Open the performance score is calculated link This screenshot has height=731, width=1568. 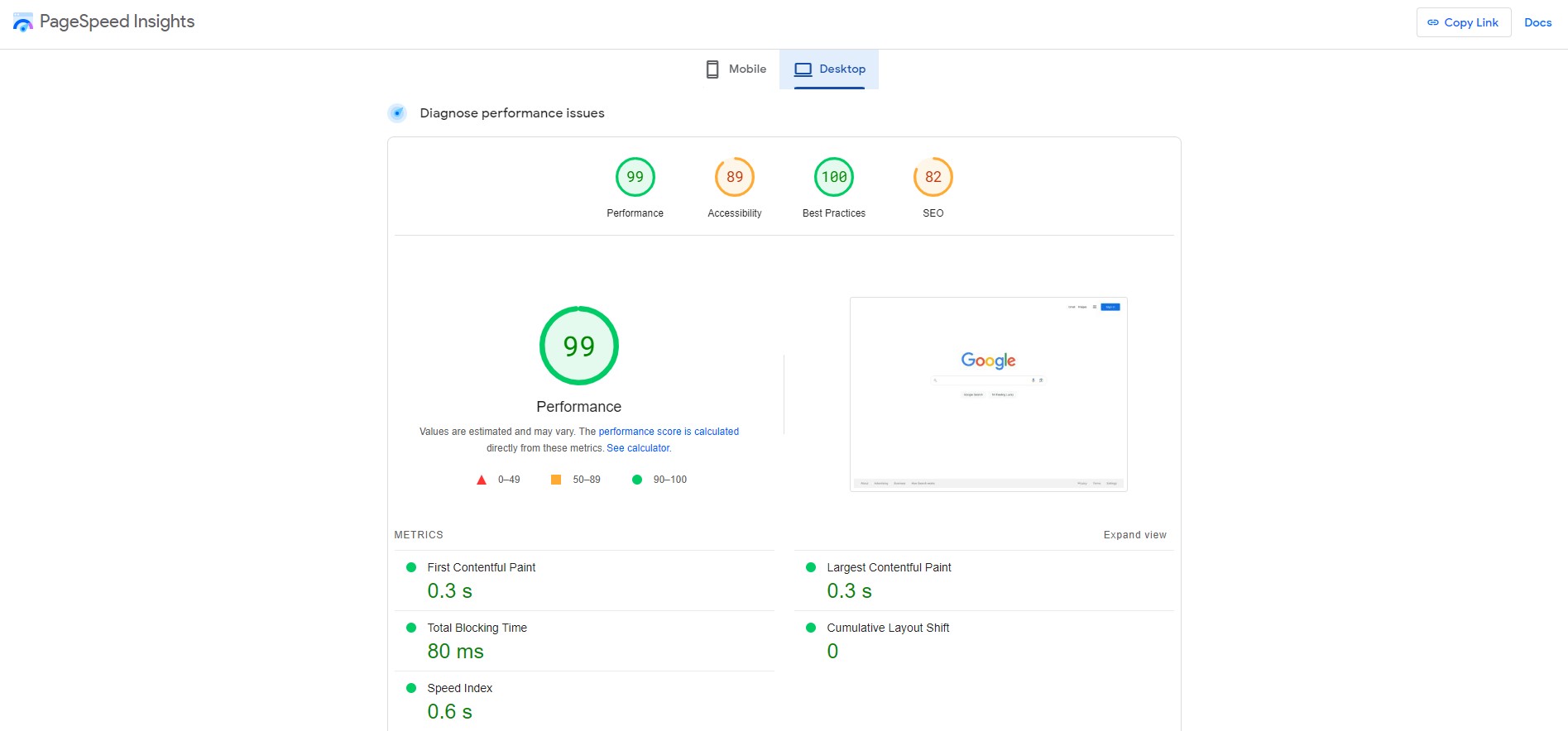668,432
